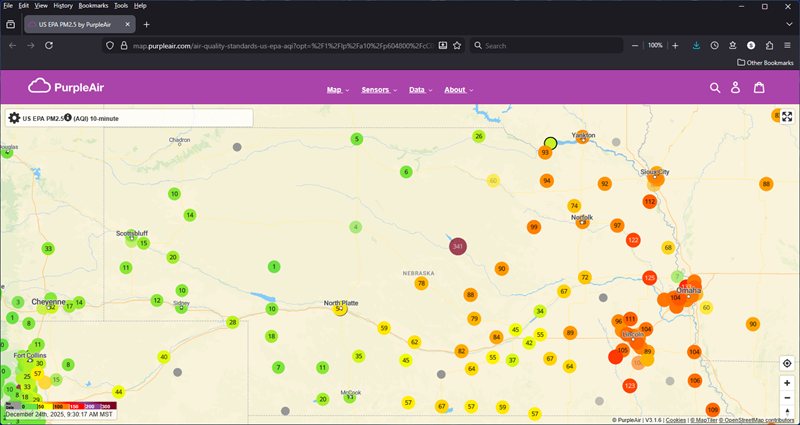Open the Firefox View icon
Screen dimensions: 800x425
pos(10,24)
